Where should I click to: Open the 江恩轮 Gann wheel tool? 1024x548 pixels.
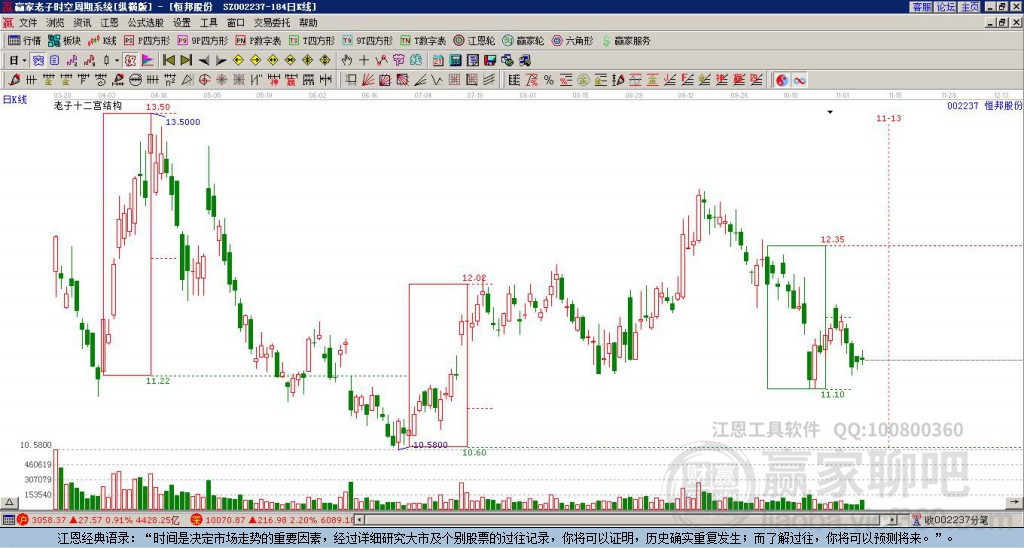(x=475, y=40)
